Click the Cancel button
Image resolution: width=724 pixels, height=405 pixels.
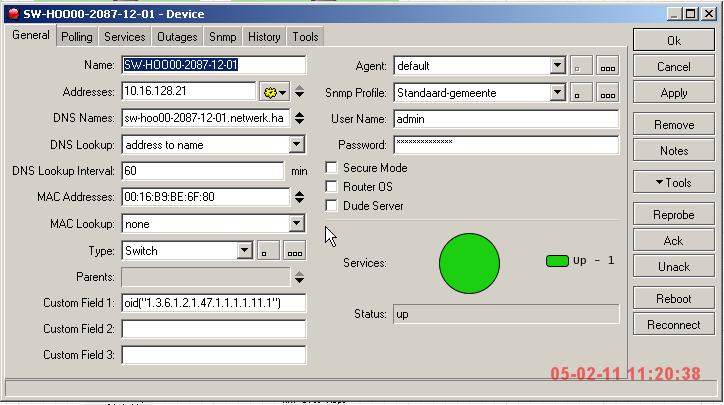[x=674, y=67]
